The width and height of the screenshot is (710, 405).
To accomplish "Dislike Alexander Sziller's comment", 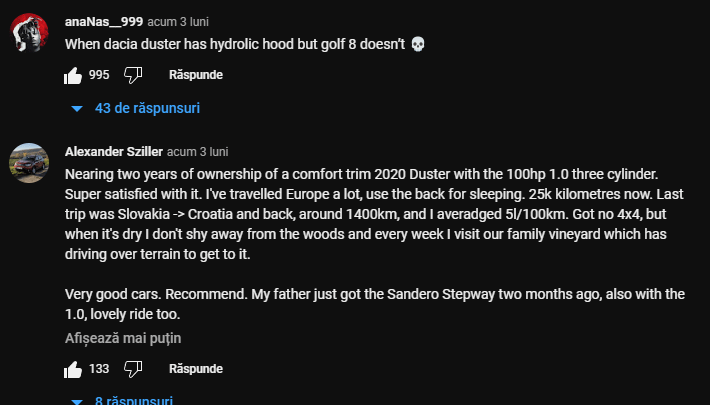I will [x=133, y=369].
